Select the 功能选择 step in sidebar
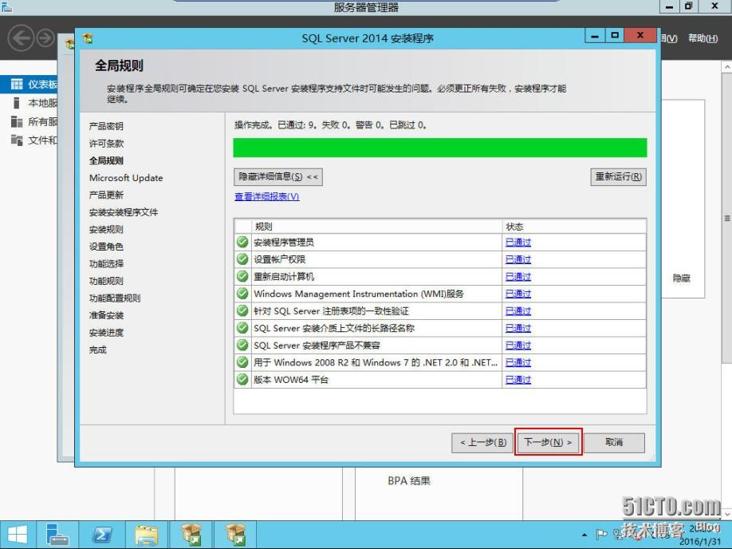 (x=106, y=264)
